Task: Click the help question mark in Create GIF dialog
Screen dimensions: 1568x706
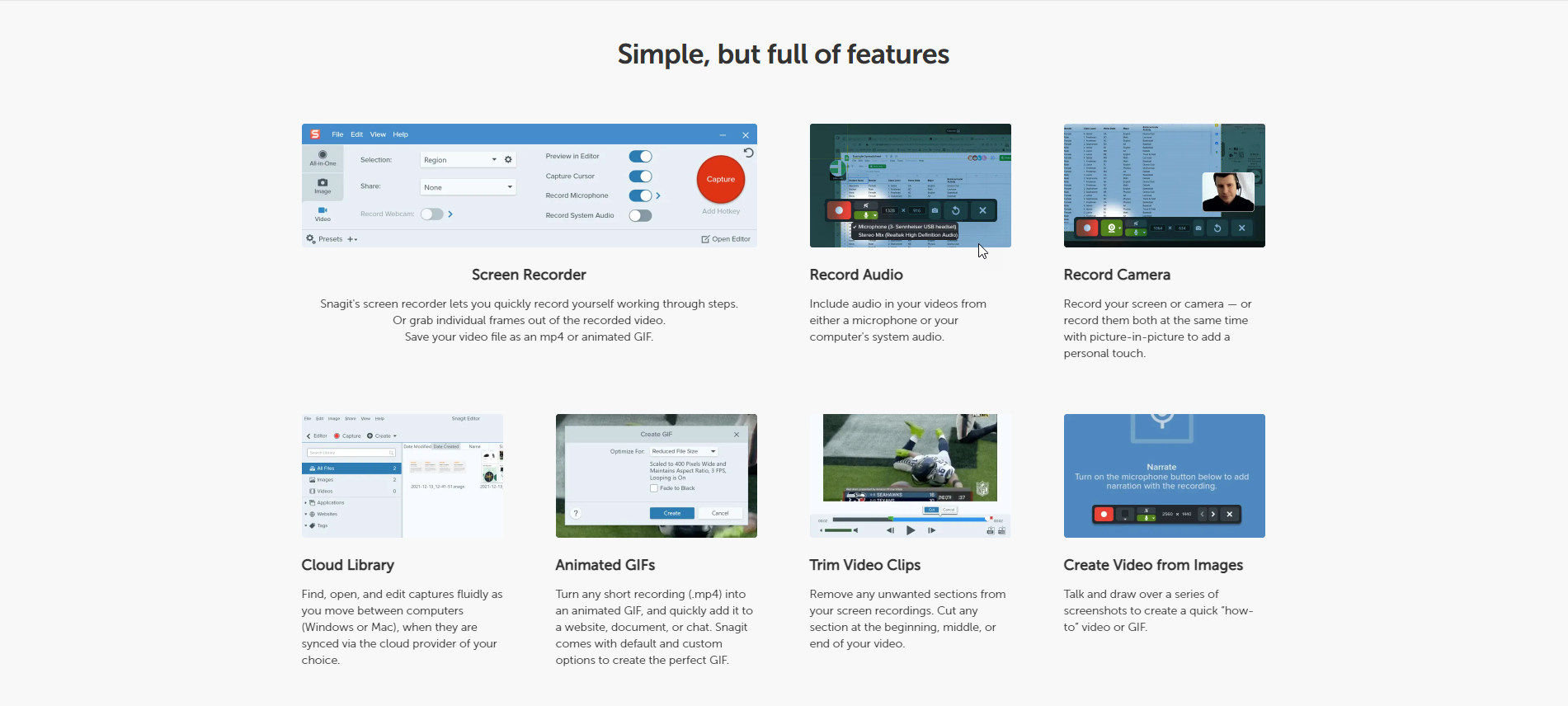Action: click(577, 513)
